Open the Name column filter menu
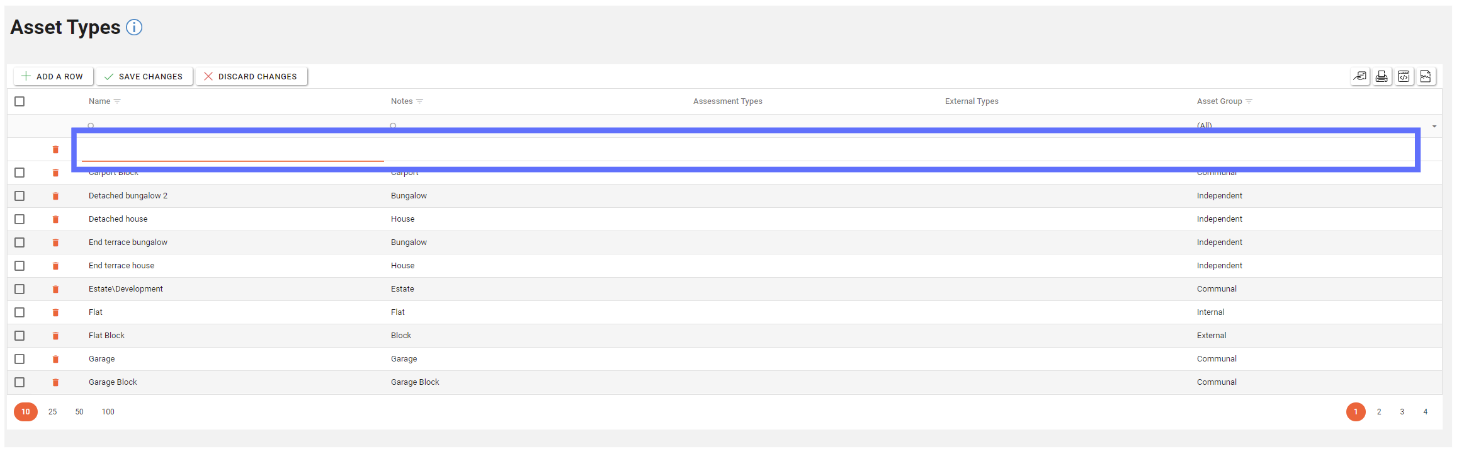The image size is (1461, 458). coord(117,101)
